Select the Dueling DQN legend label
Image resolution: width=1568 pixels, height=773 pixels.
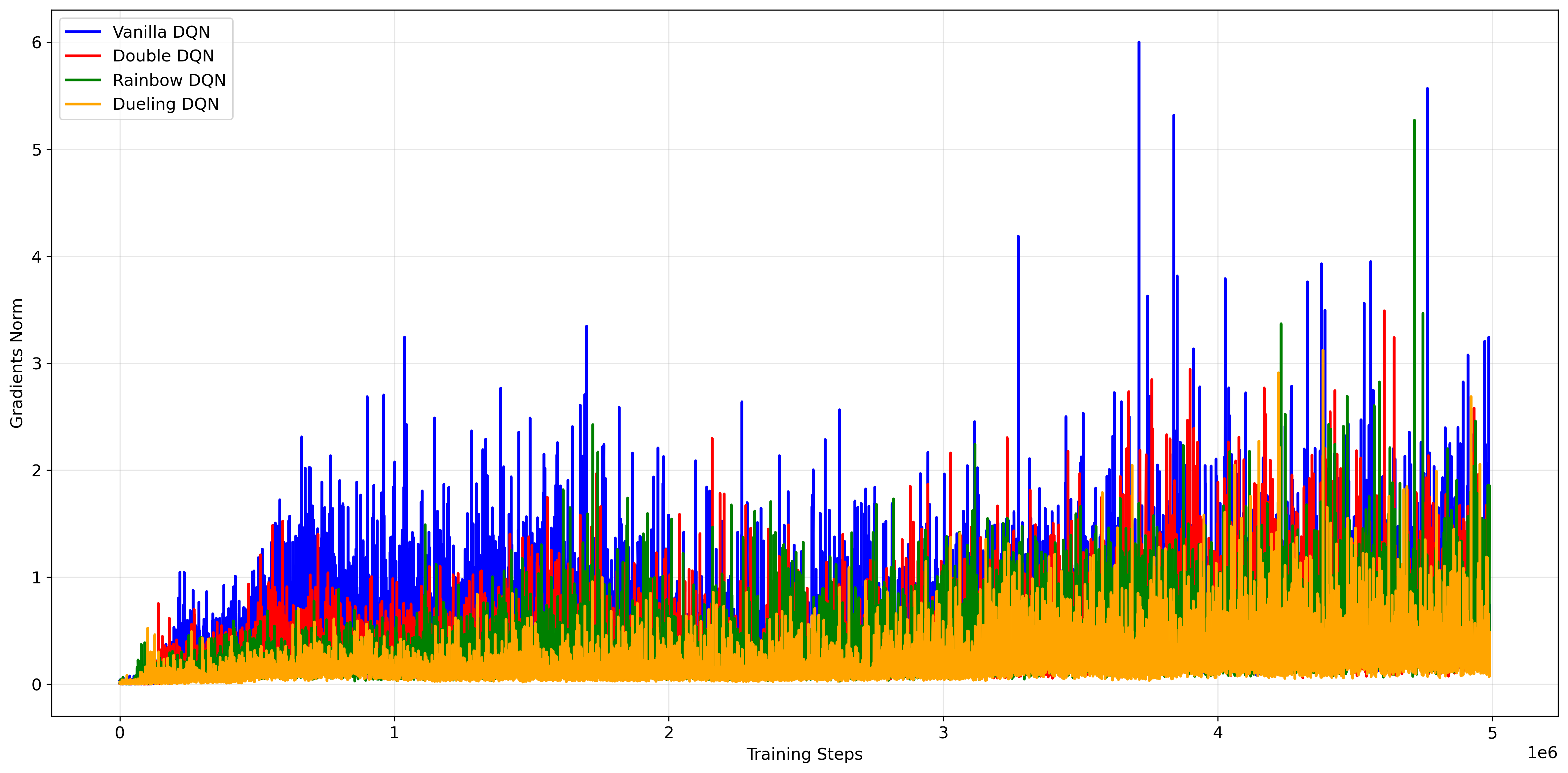(166, 104)
